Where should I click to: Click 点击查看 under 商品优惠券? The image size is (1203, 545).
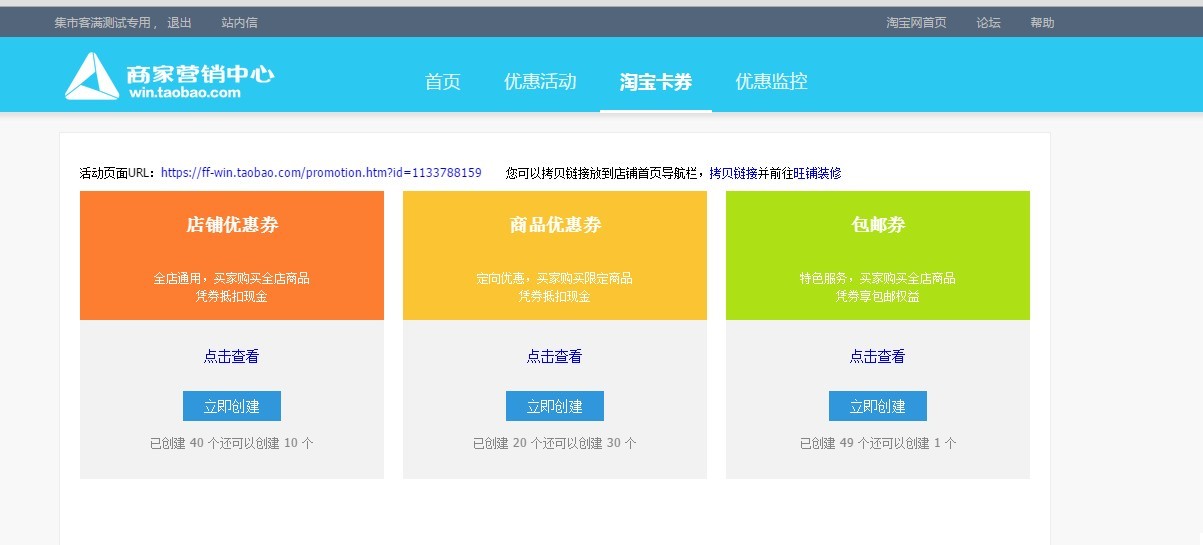tap(554, 356)
